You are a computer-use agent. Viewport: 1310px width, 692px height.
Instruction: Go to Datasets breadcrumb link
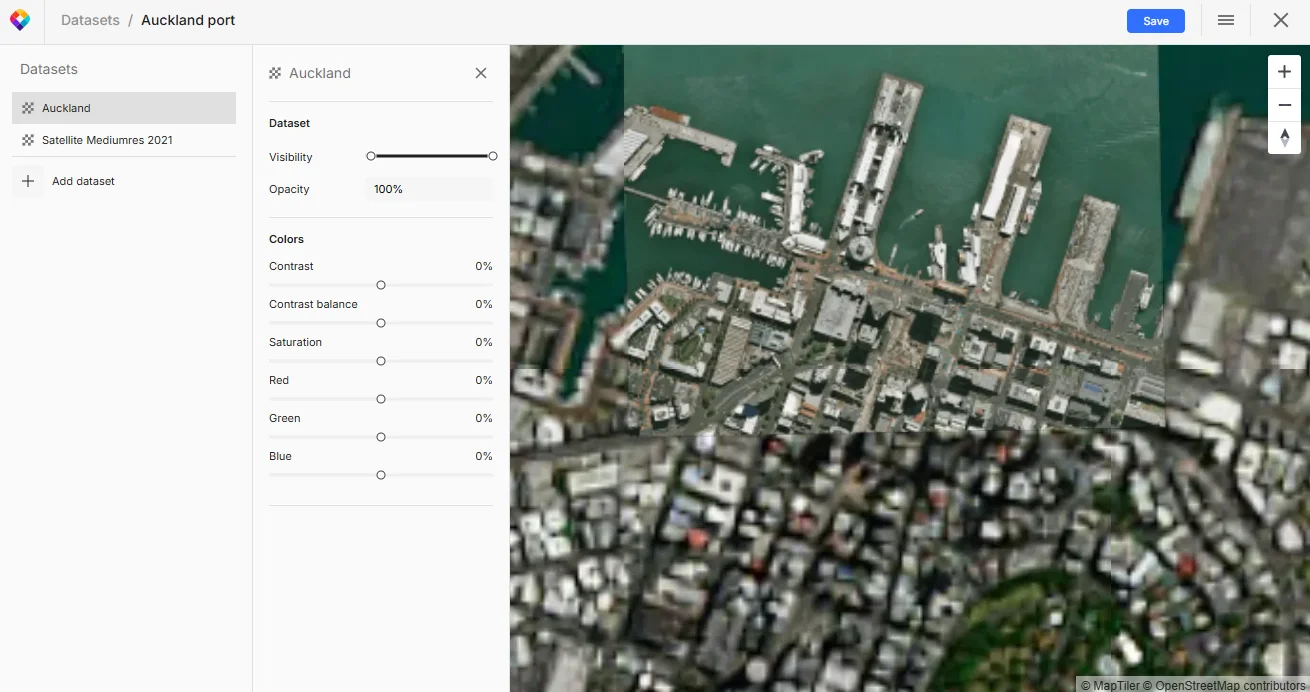click(x=90, y=20)
